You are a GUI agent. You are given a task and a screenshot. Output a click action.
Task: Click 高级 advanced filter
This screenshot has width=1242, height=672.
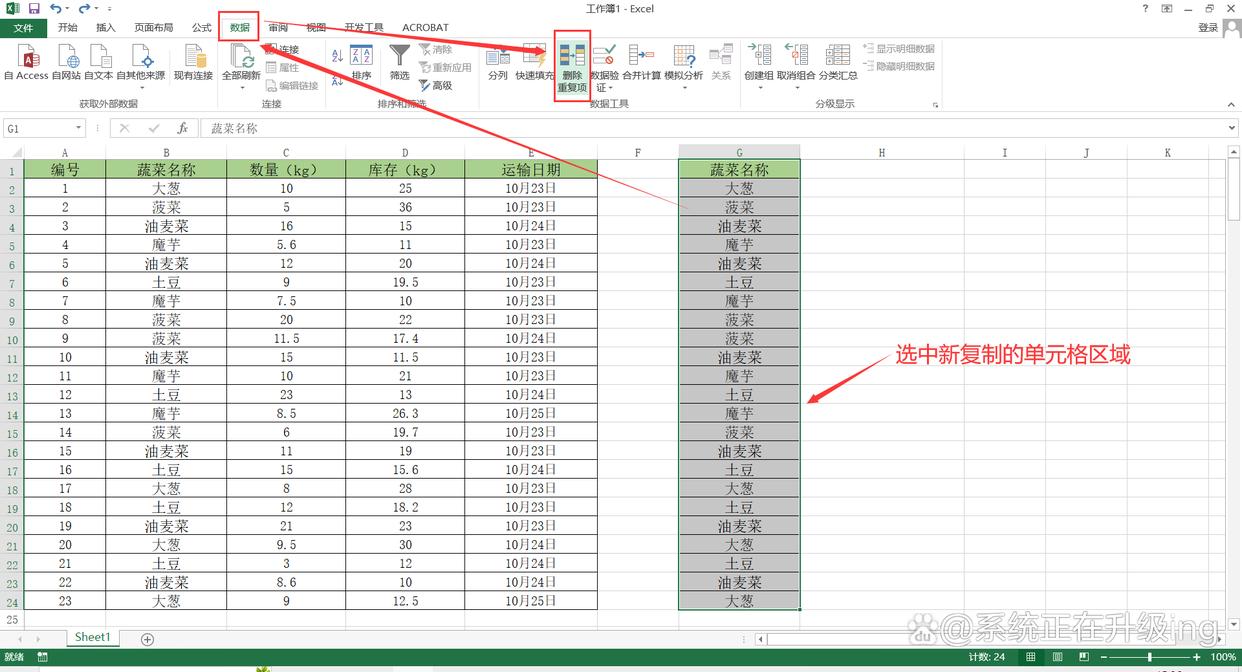click(x=436, y=85)
